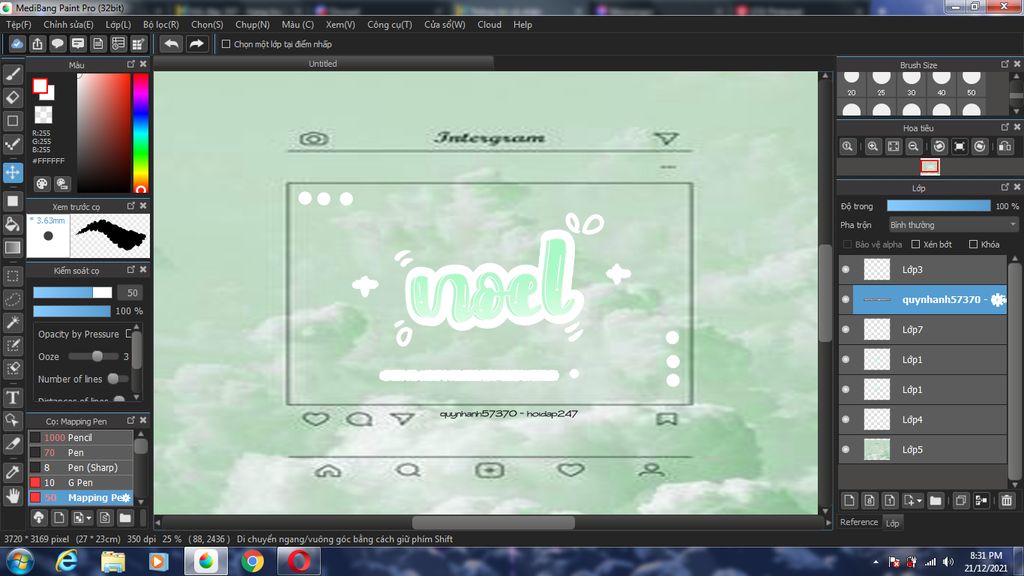The height and width of the screenshot is (576, 1024).
Task: Activate the Move tool
Action: (12, 172)
